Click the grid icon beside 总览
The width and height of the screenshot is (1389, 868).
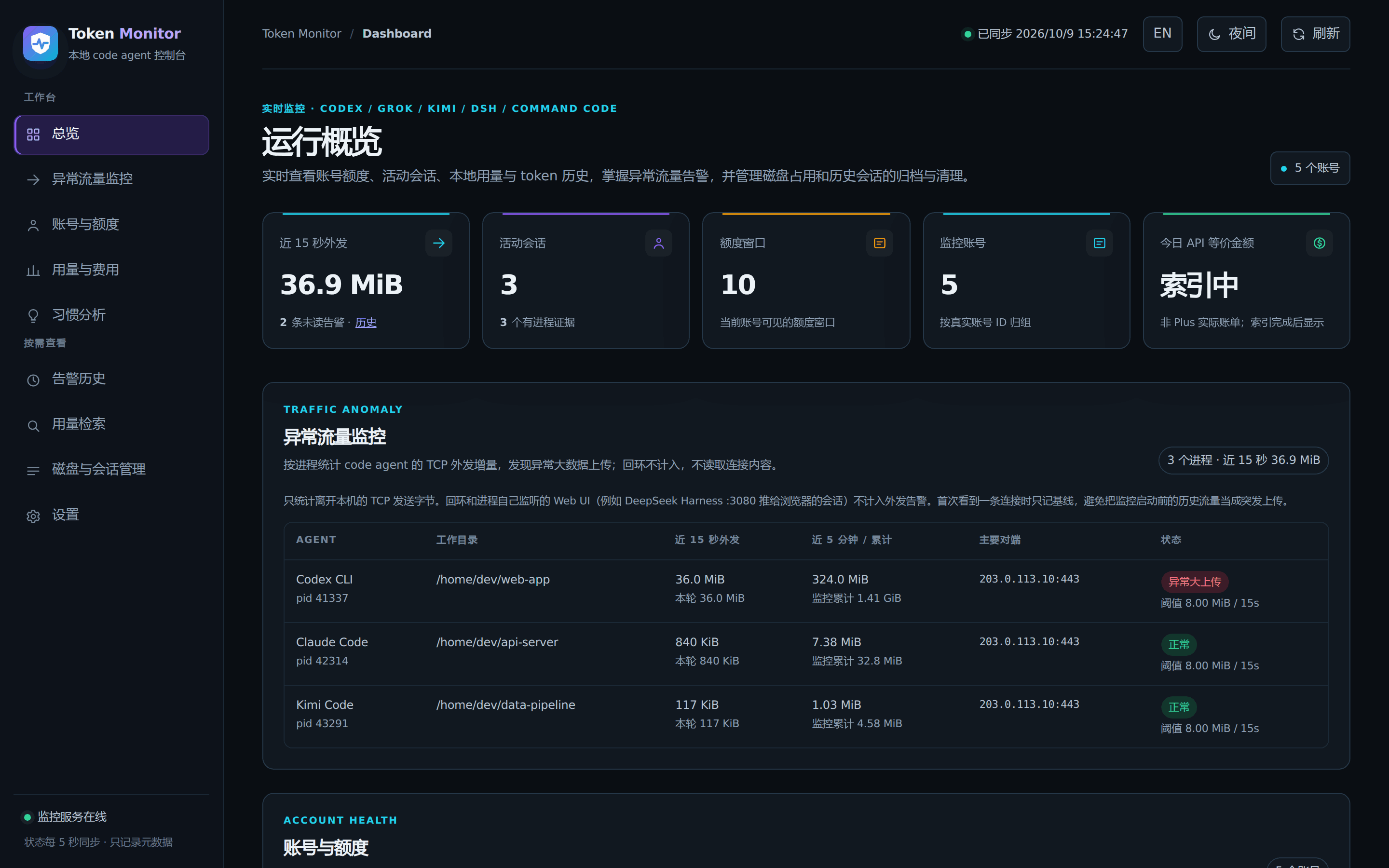tap(33, 135)
